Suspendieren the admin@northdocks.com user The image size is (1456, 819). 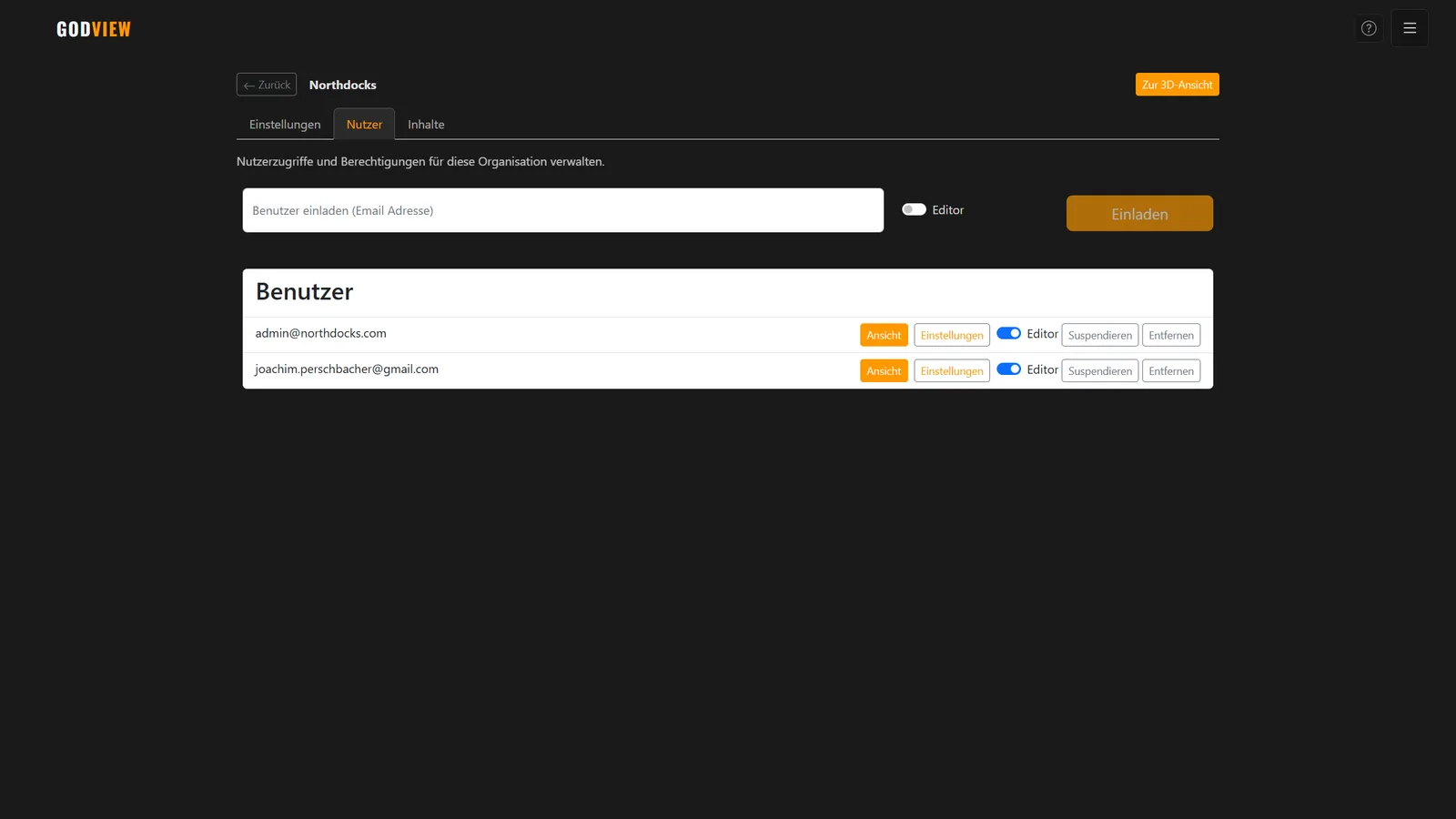point(1100,335)
